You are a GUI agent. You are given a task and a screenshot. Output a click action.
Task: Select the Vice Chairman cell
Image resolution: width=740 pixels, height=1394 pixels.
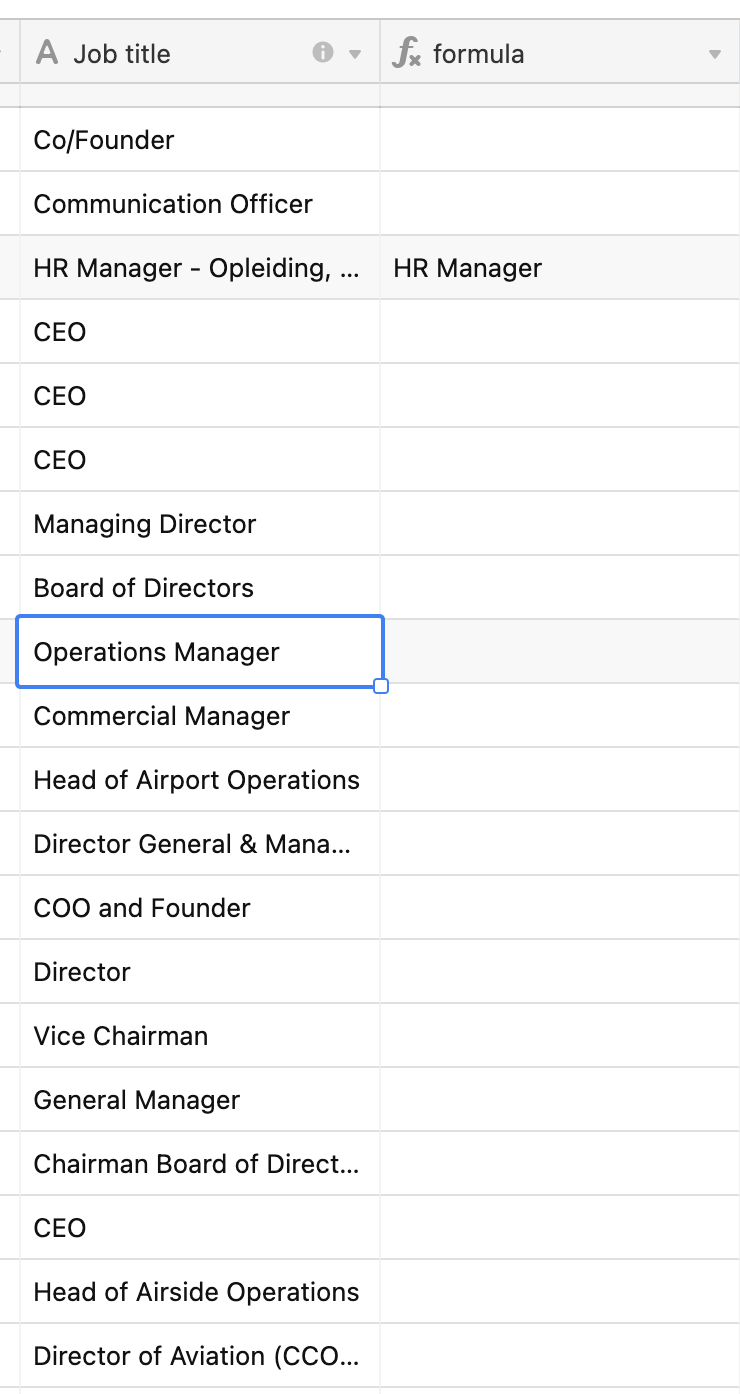(199, 1036)
